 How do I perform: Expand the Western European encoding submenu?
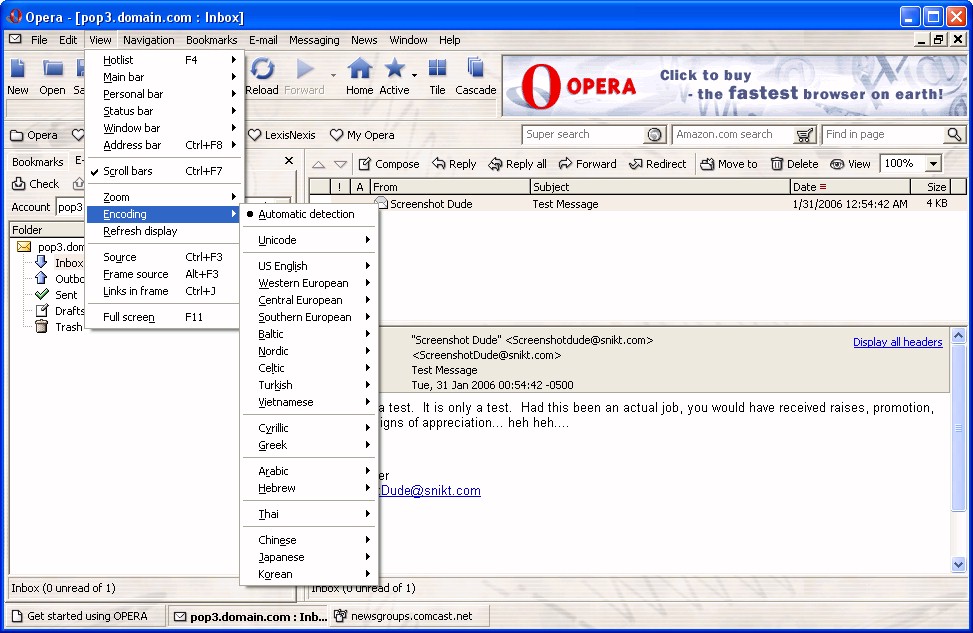303,283
